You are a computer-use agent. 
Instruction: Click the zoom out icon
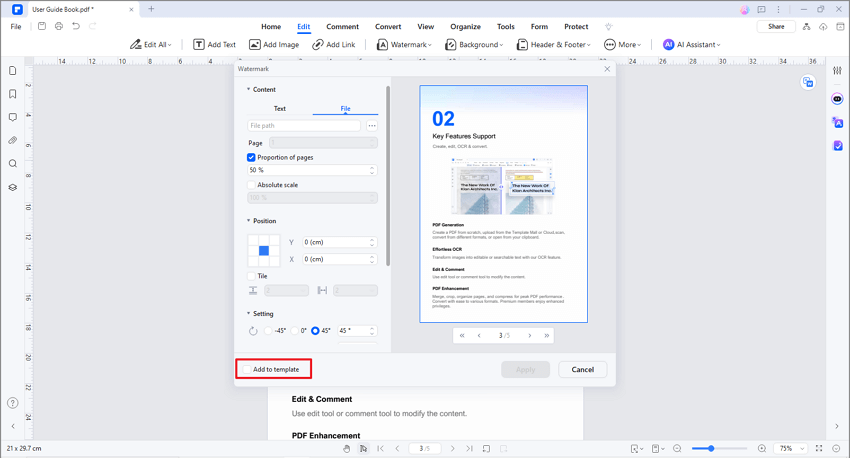(677, 448)
